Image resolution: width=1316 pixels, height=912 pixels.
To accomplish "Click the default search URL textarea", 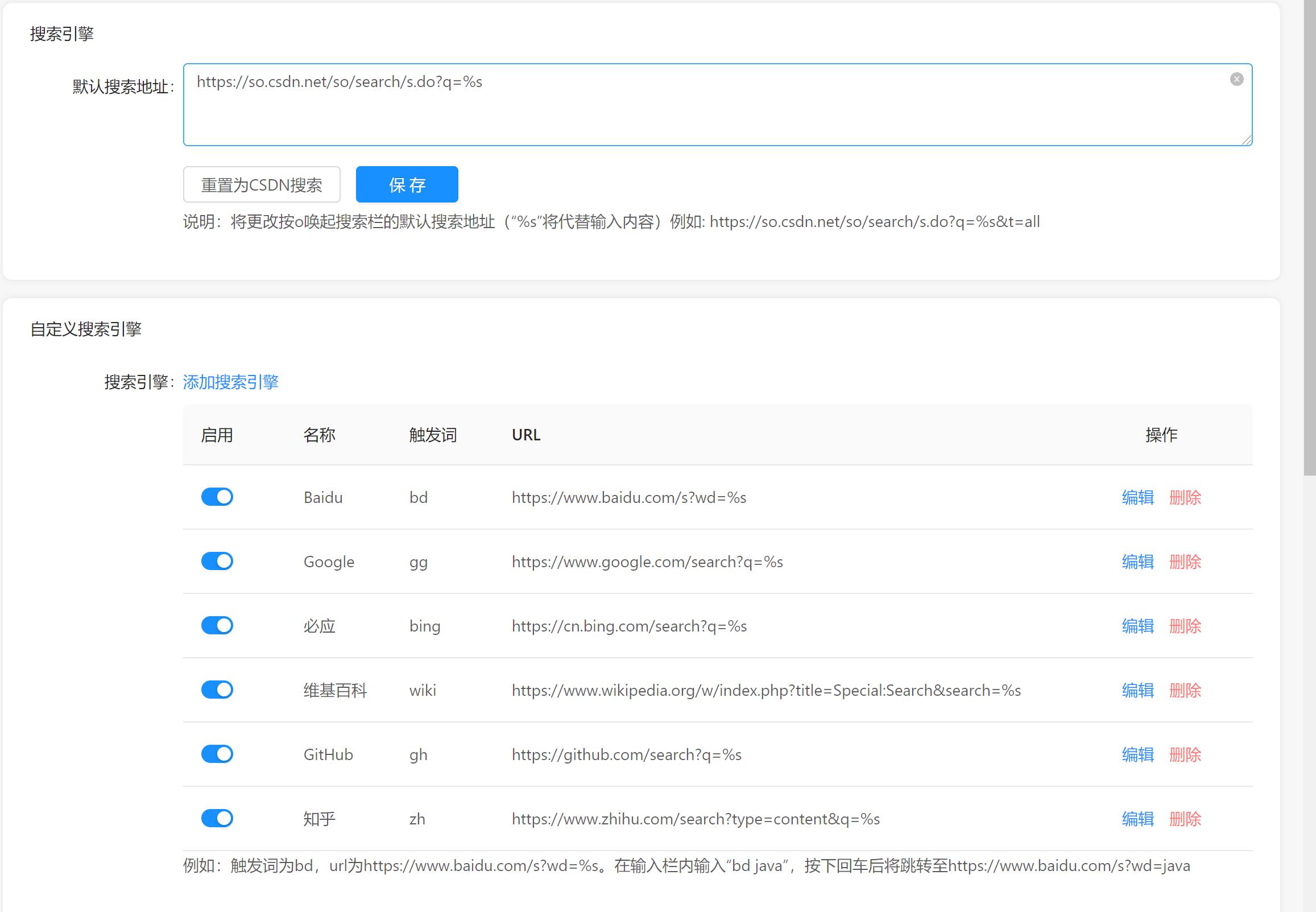I will tap(717, 105).
